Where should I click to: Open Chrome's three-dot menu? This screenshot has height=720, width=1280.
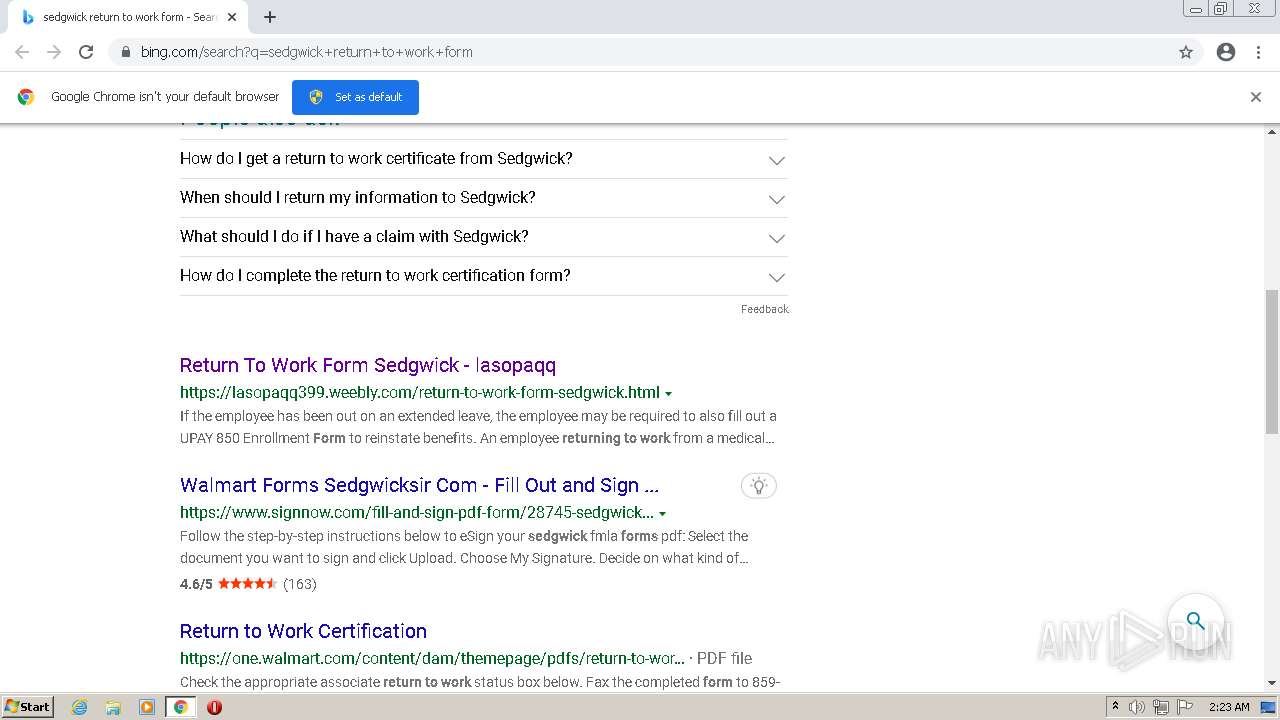1259,52
